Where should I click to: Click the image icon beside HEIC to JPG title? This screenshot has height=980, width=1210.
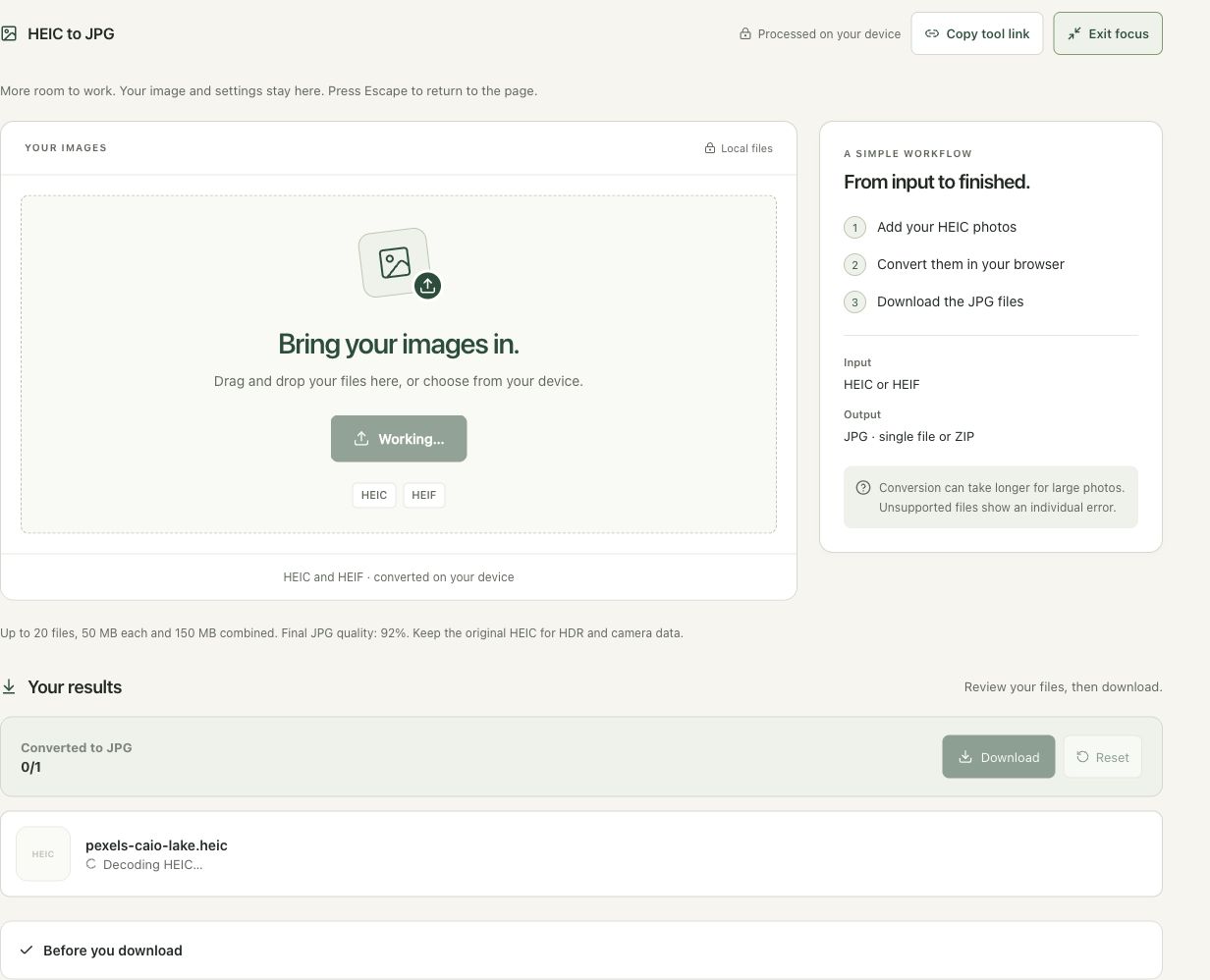click(9, 33)
